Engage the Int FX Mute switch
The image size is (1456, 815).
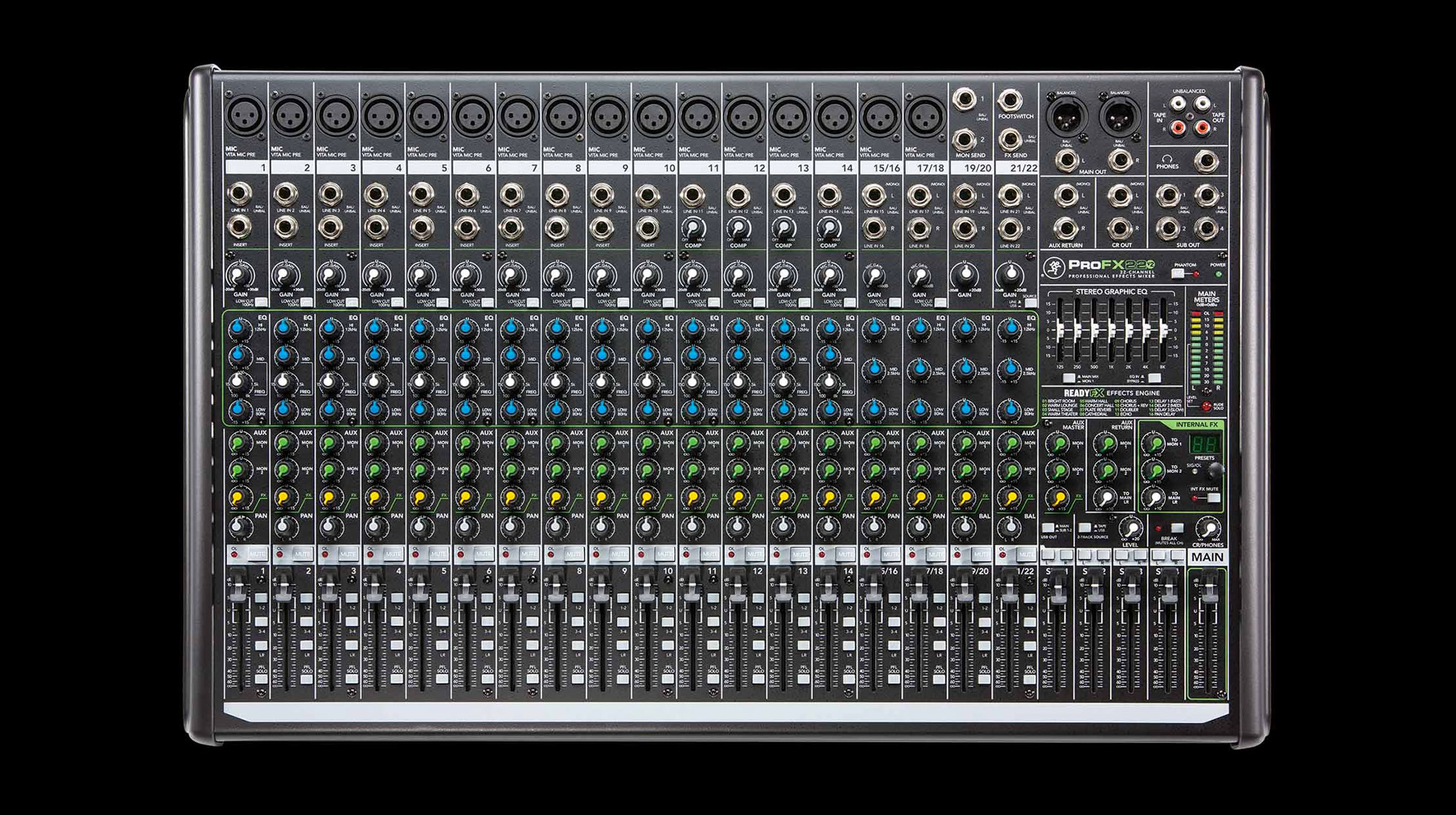coord(1214,498)
